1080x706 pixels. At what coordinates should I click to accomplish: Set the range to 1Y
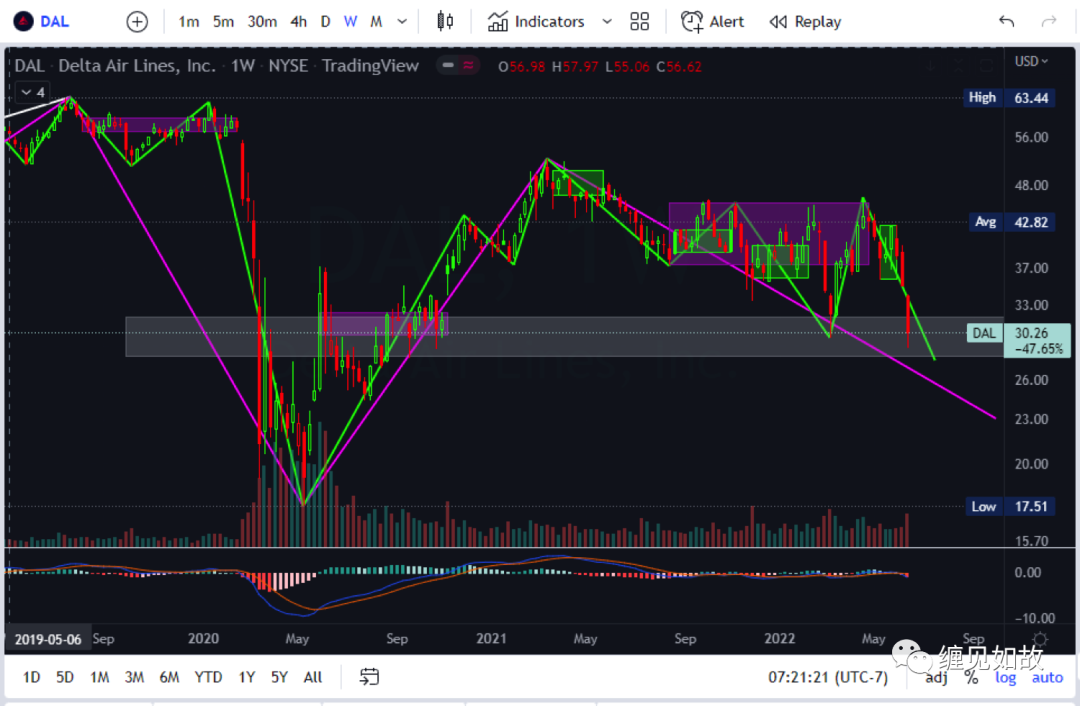click(x=247, y=678)
